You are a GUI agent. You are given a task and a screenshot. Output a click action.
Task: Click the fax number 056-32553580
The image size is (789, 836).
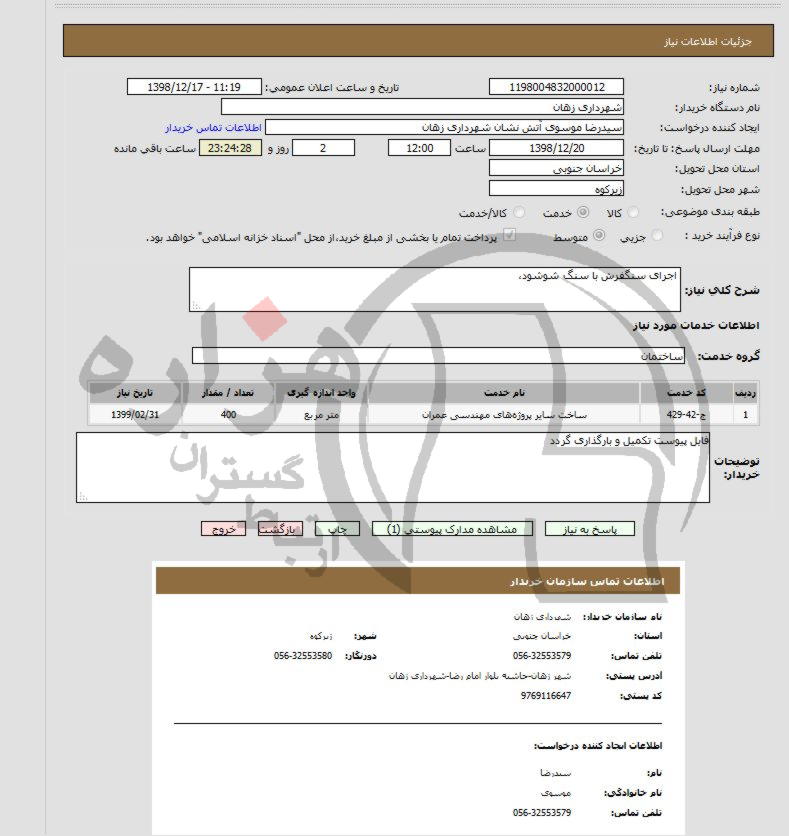[303, 656]
